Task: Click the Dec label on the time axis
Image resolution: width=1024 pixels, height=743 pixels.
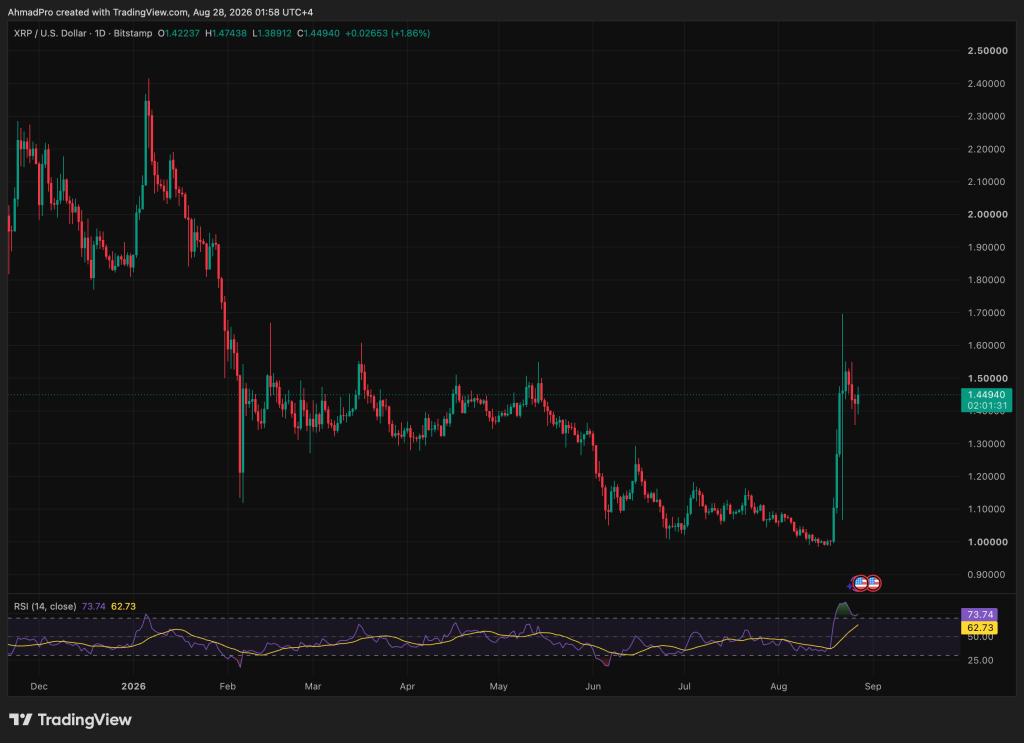Action: [x=39, y=686]
